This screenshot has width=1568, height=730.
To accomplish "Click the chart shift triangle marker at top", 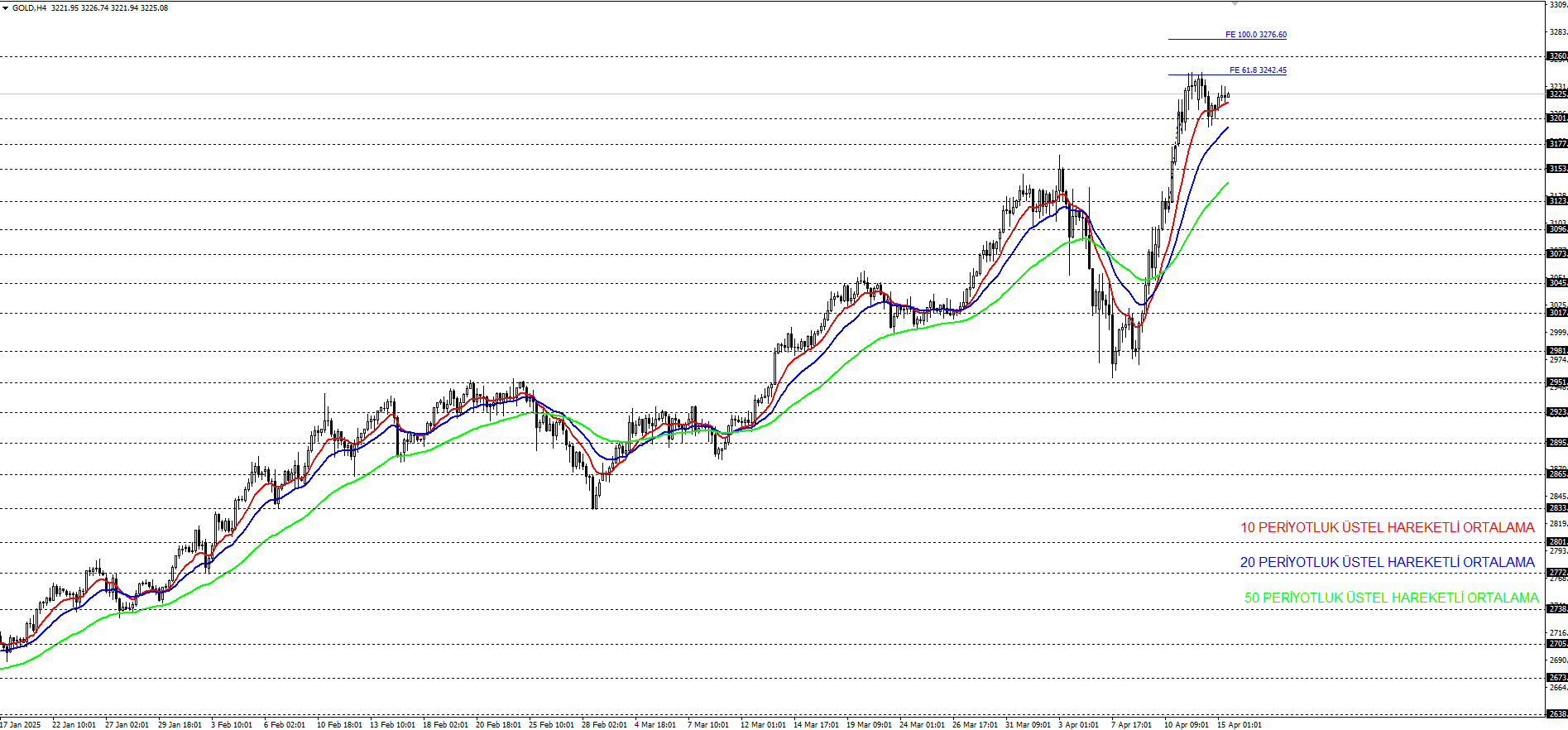I will (x=1235, y=3).
